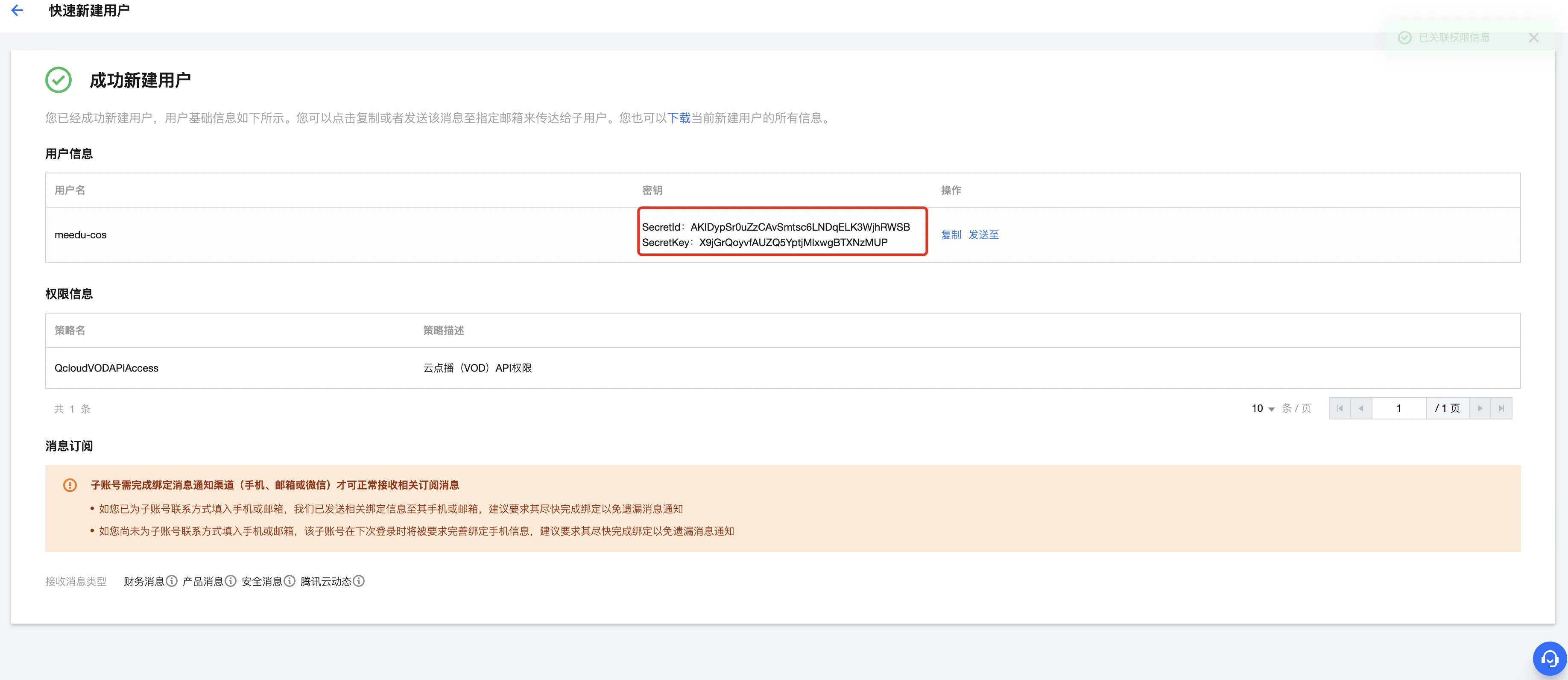This screenshot has height=680, width=1568.
Task: Click the 策略名 column header
Action: coord(70,331)
